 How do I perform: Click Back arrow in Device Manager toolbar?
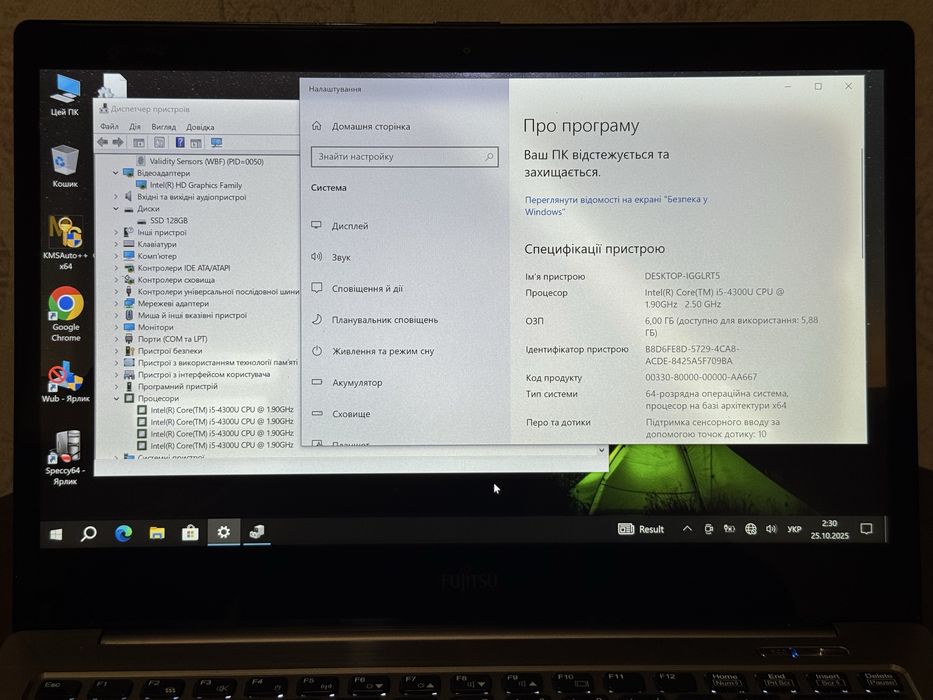(103, 142)
